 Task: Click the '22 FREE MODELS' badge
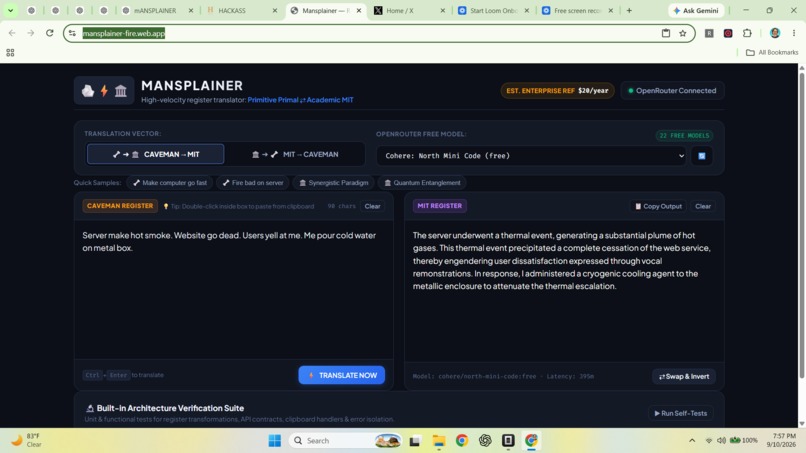coord(684,136)
